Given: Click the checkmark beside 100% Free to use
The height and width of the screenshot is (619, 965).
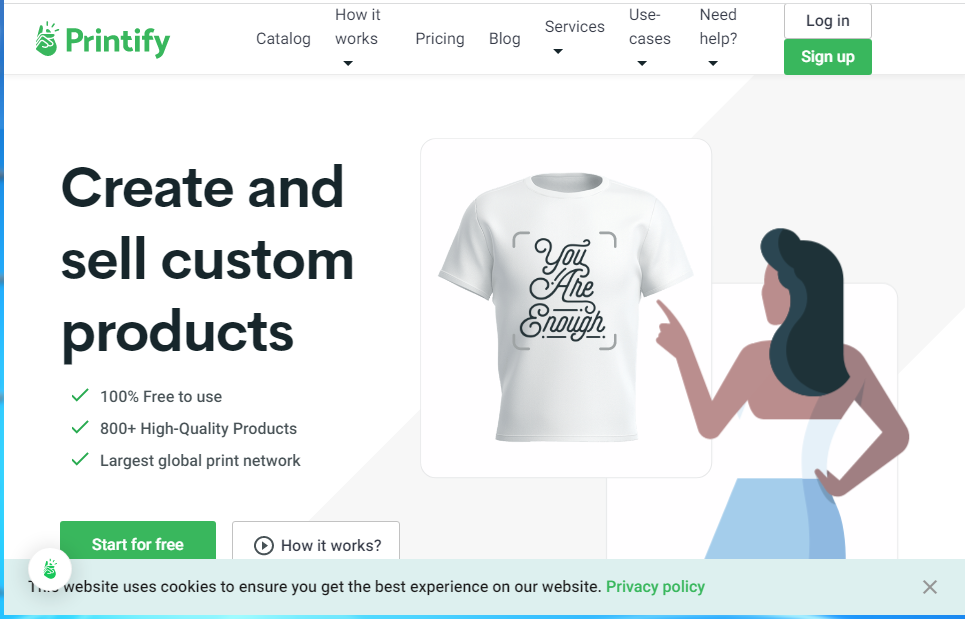Looking at the screenshot, I should point(80,395).
